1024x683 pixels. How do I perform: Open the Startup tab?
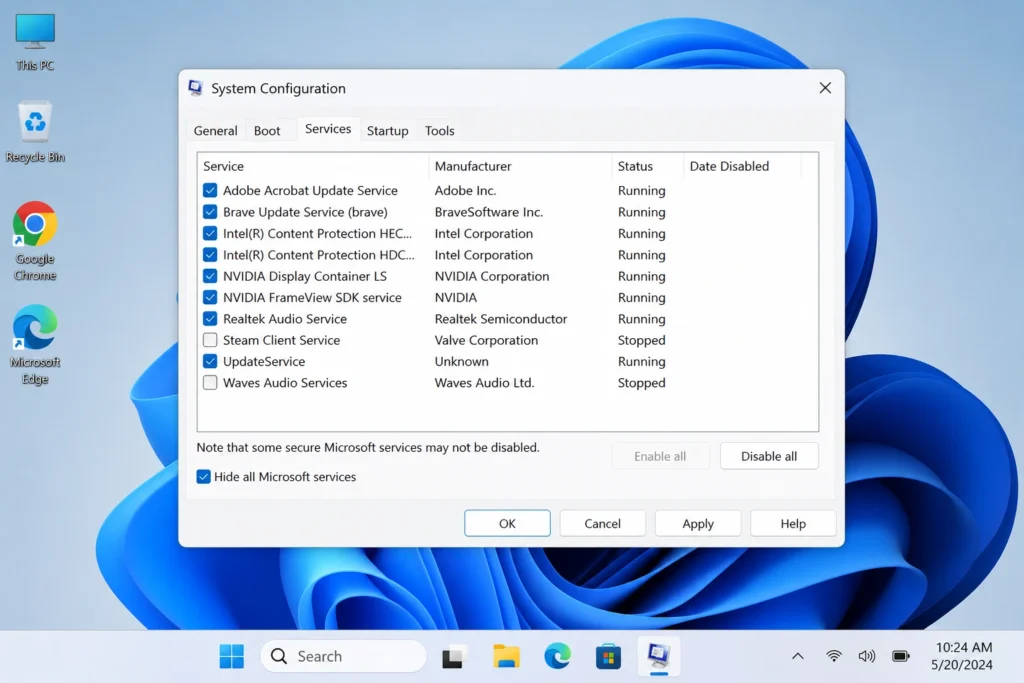(387, 131)
